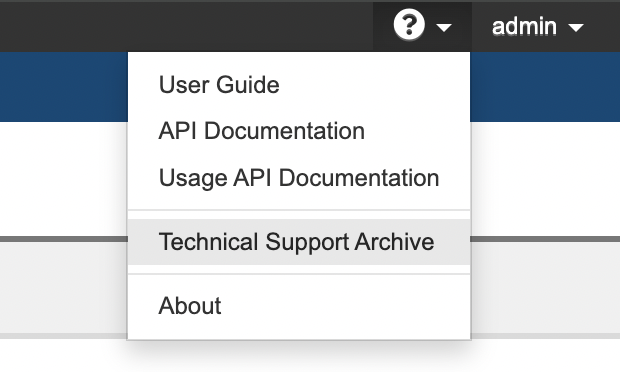The width and height of the screenshot is (620, 372).
Task: Click the light gray footer strip
Action: click(x=63, y=288)
